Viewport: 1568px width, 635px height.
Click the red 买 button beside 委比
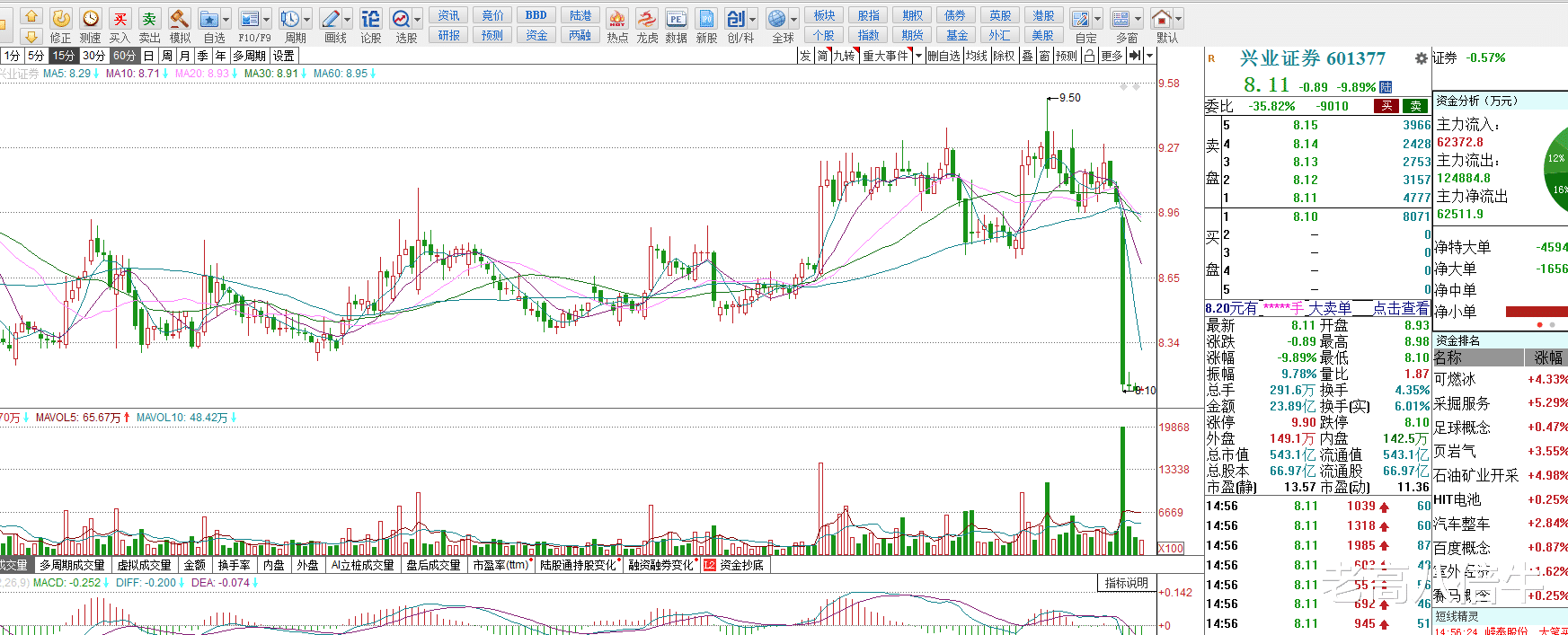[x=1386, y=106]
